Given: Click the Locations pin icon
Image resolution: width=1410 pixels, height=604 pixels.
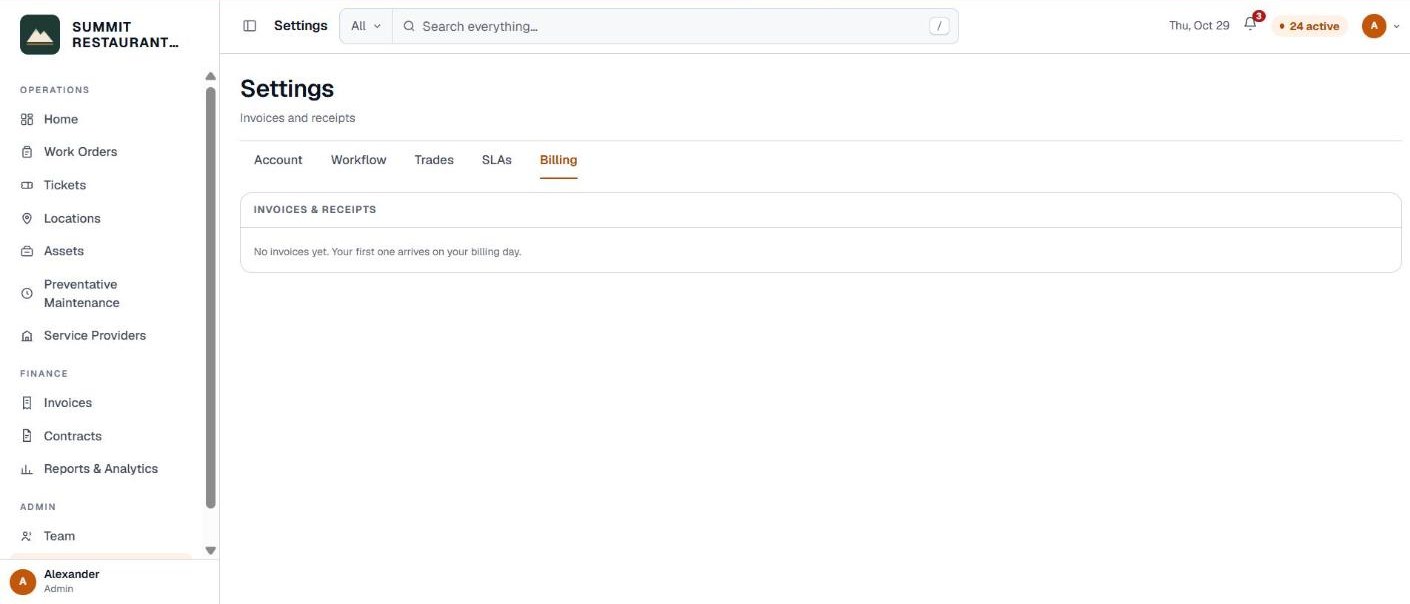Looking at the screenshot, I should pyautogui.click(x=27, y=218).
